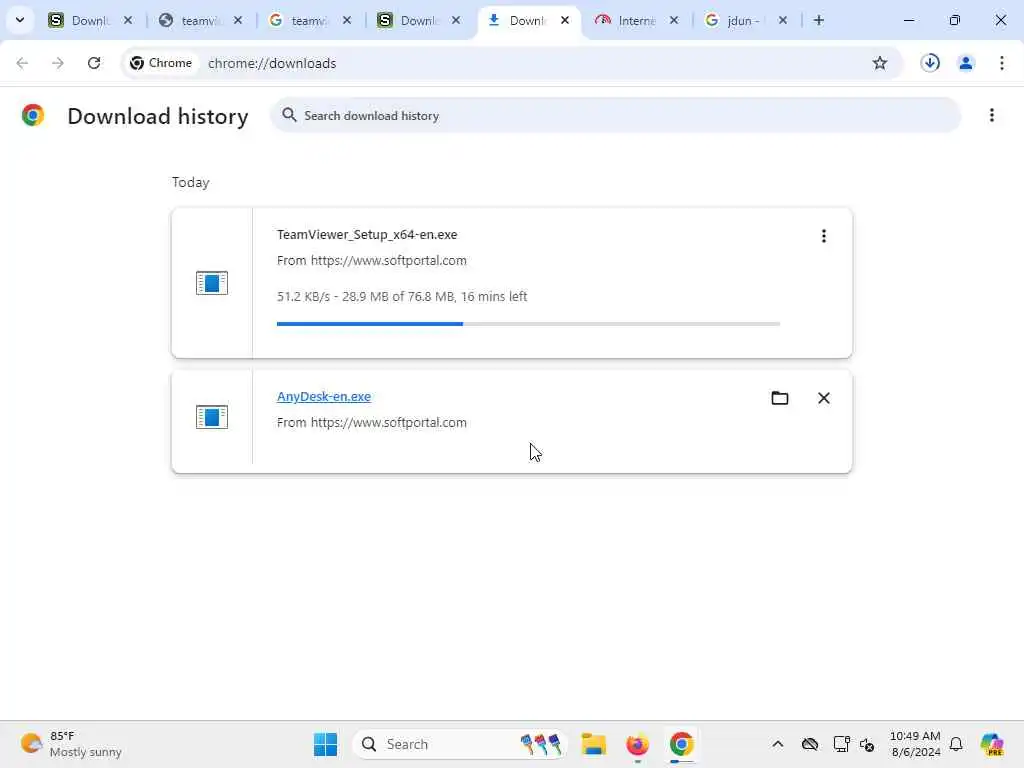The height and width of the screenshot is (768, 1024).
Task: Click the TeamViewer download progress bar
Action: click(x=528, y=323)
